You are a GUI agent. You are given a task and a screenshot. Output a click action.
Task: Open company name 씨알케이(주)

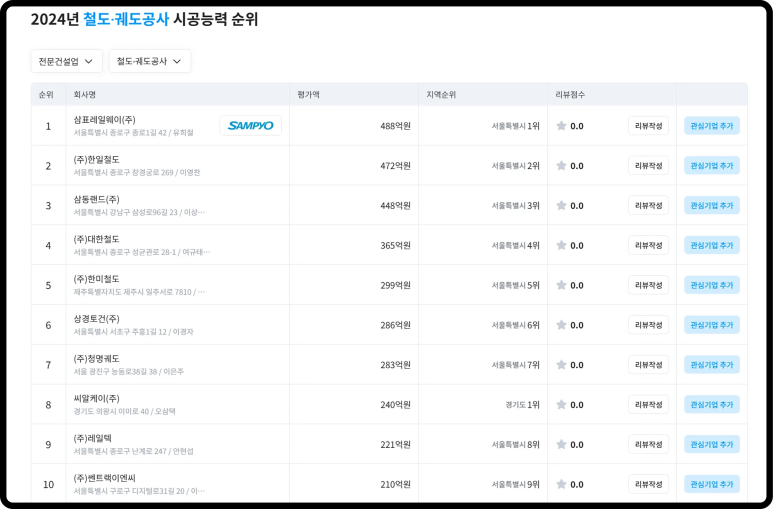click(96, 399)
